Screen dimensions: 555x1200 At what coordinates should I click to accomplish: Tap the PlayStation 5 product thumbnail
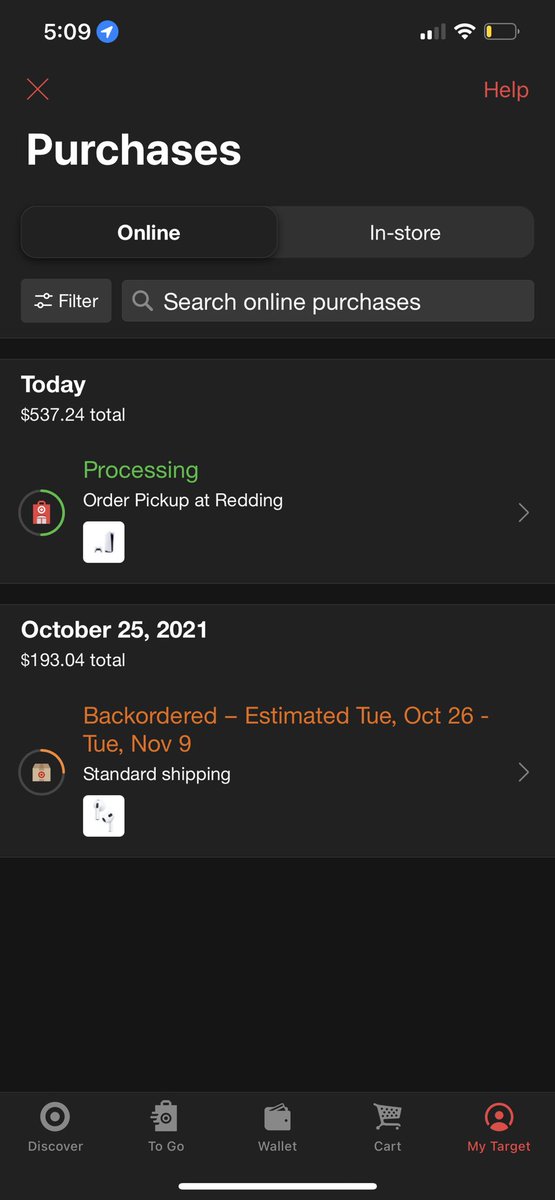pos(104,542)
